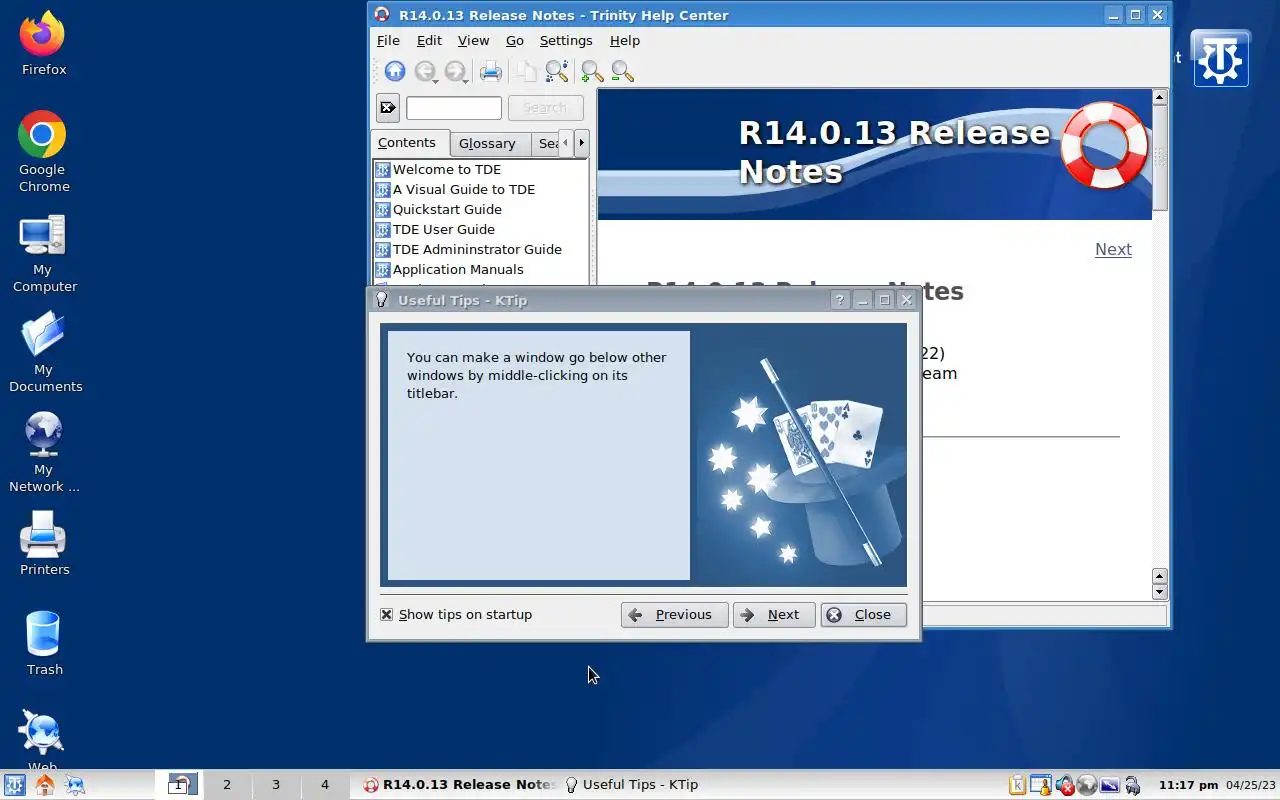Switch to virtual desktop 4
Image resolution: width=1280 pixels, height=800 pixels.
click(x=324, y=785)
